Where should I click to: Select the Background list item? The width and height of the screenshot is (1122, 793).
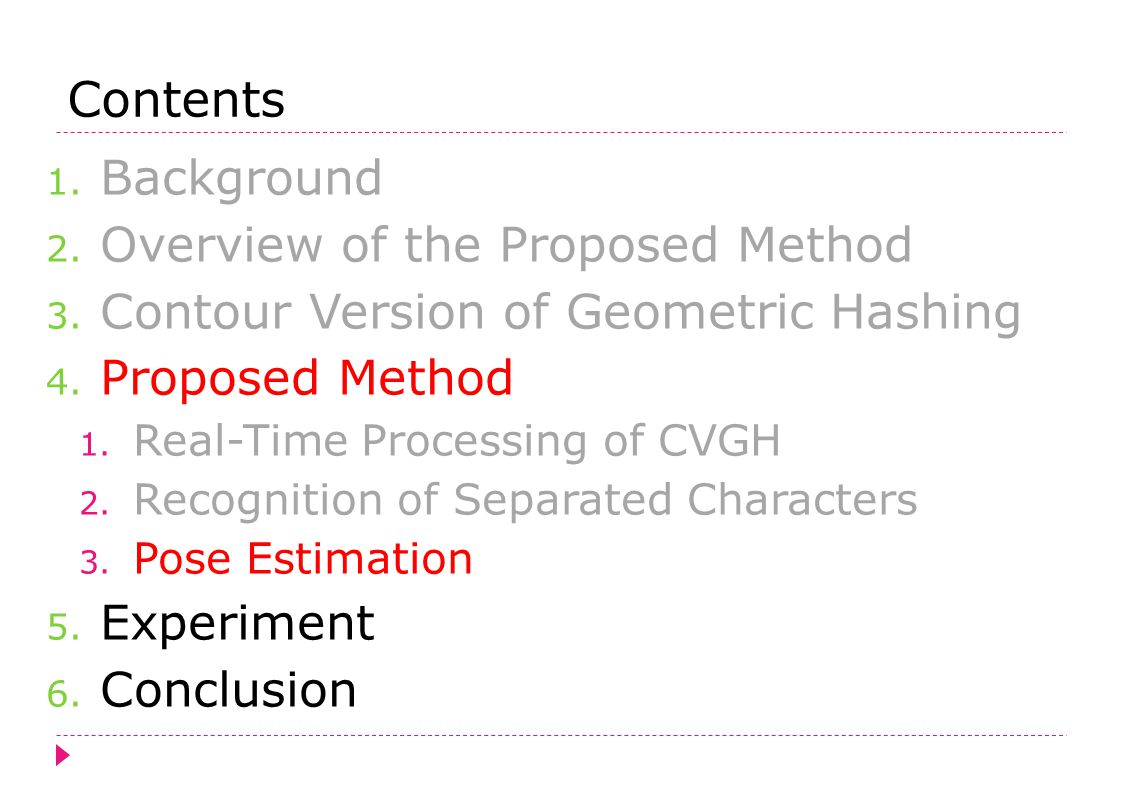click(x=241, y=178)
